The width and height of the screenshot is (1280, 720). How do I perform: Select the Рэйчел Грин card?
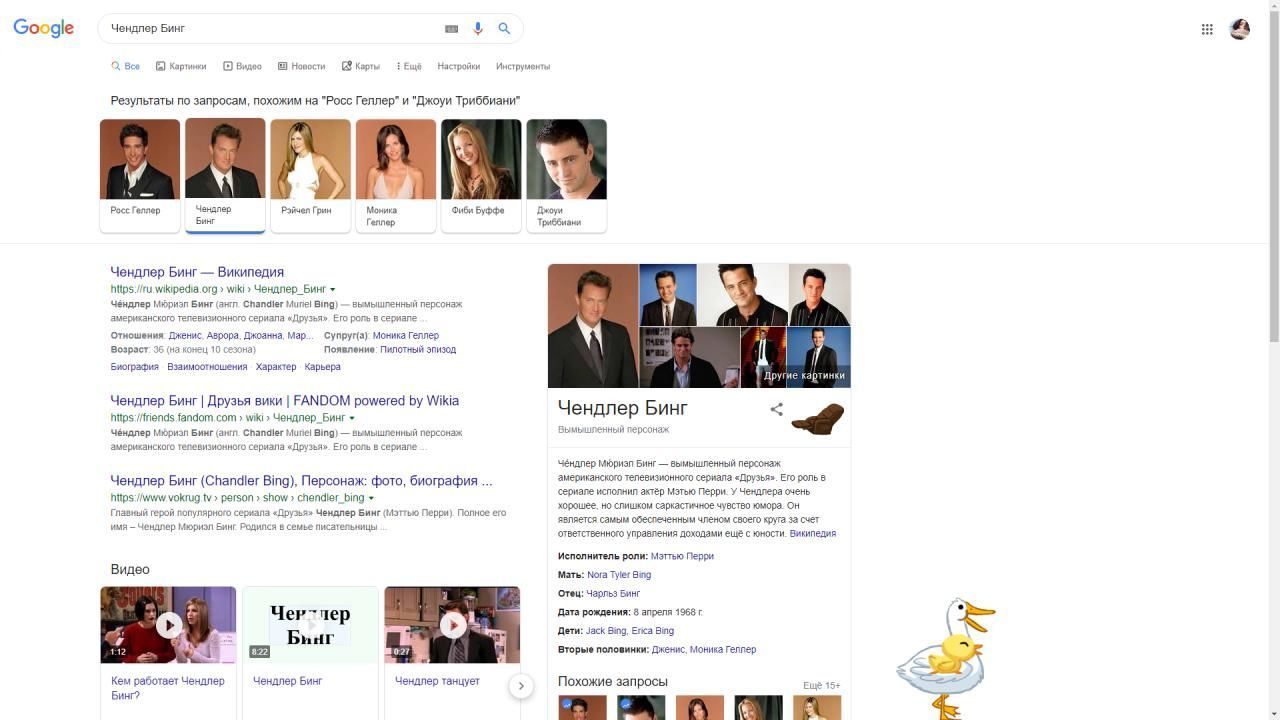[x=310, y=175]
